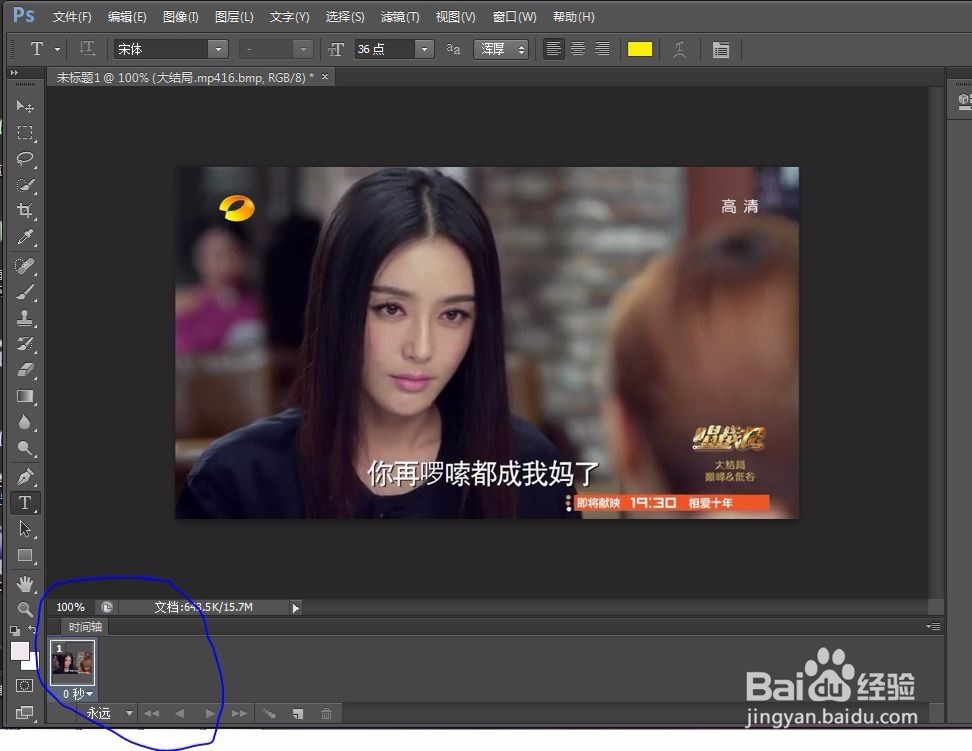Align text left
Viewport: 972px width, 751px height.
554,49
